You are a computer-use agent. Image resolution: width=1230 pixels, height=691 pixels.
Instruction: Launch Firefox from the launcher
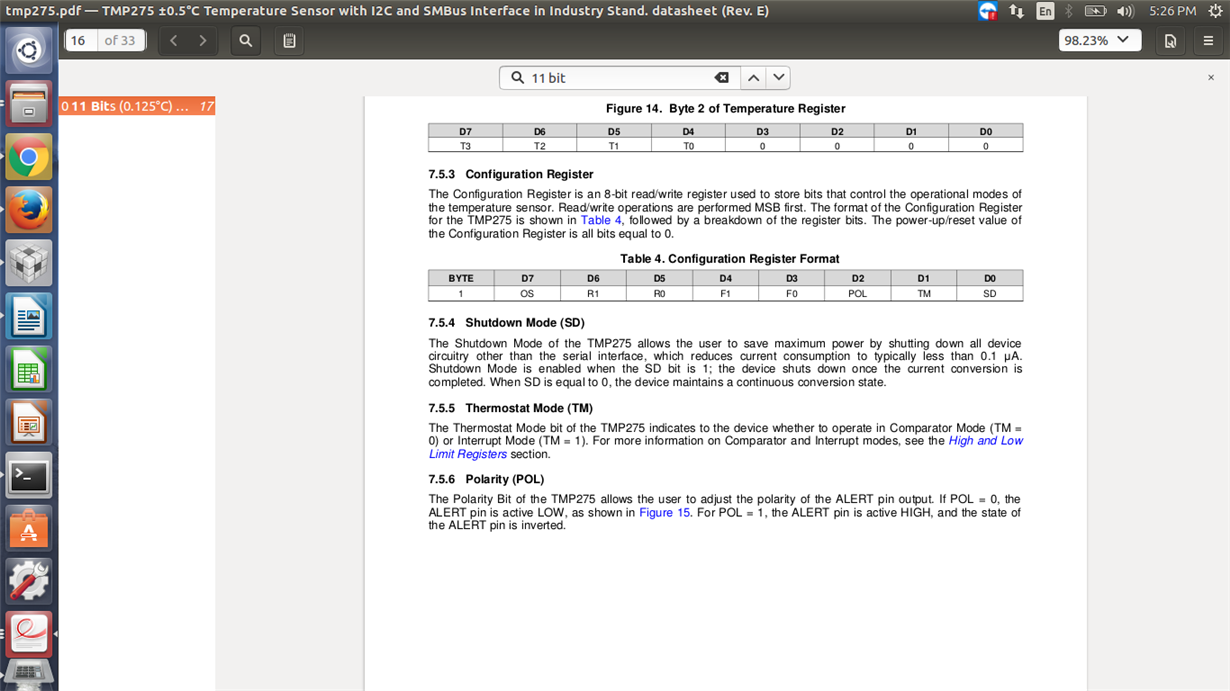click(x=29, y=210)
